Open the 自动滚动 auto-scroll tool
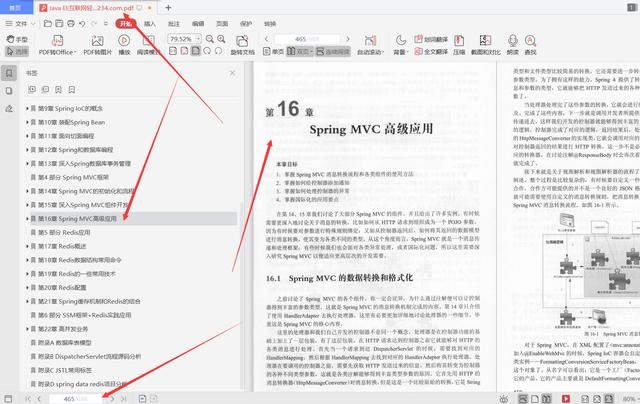 370,45
